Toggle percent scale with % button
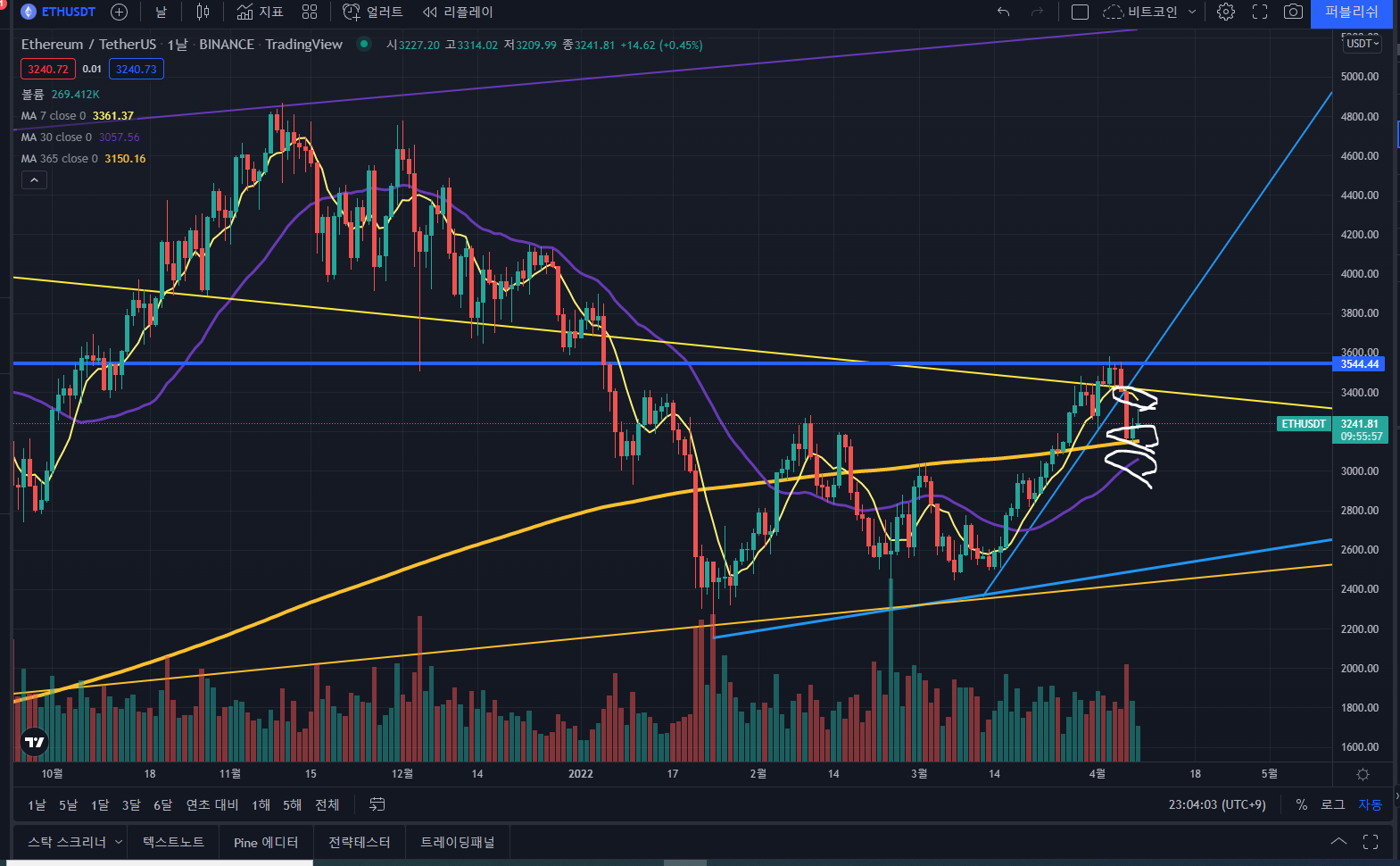The width and height of the screenshot is (1400, 866). (x=1302, y=805)
